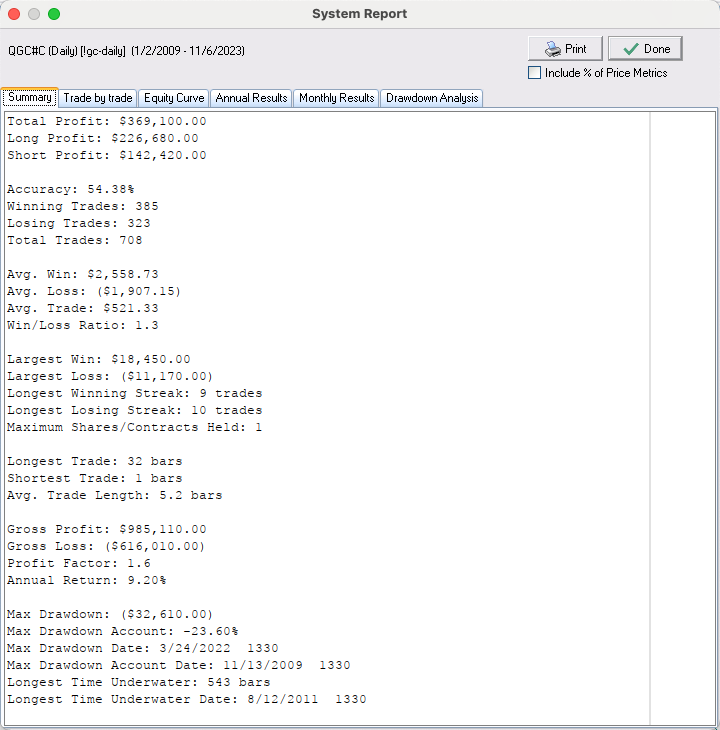Click the QGC#C (Daily) date range header
Image resolution: width=720 pixels, height=730 pixels.
(x=126, y=51)
